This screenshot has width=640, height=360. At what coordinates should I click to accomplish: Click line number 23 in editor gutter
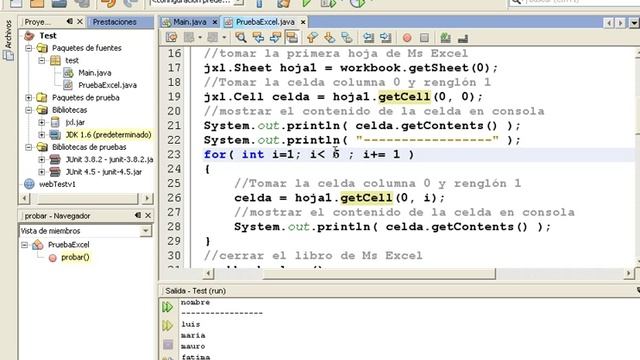point(174,154)
